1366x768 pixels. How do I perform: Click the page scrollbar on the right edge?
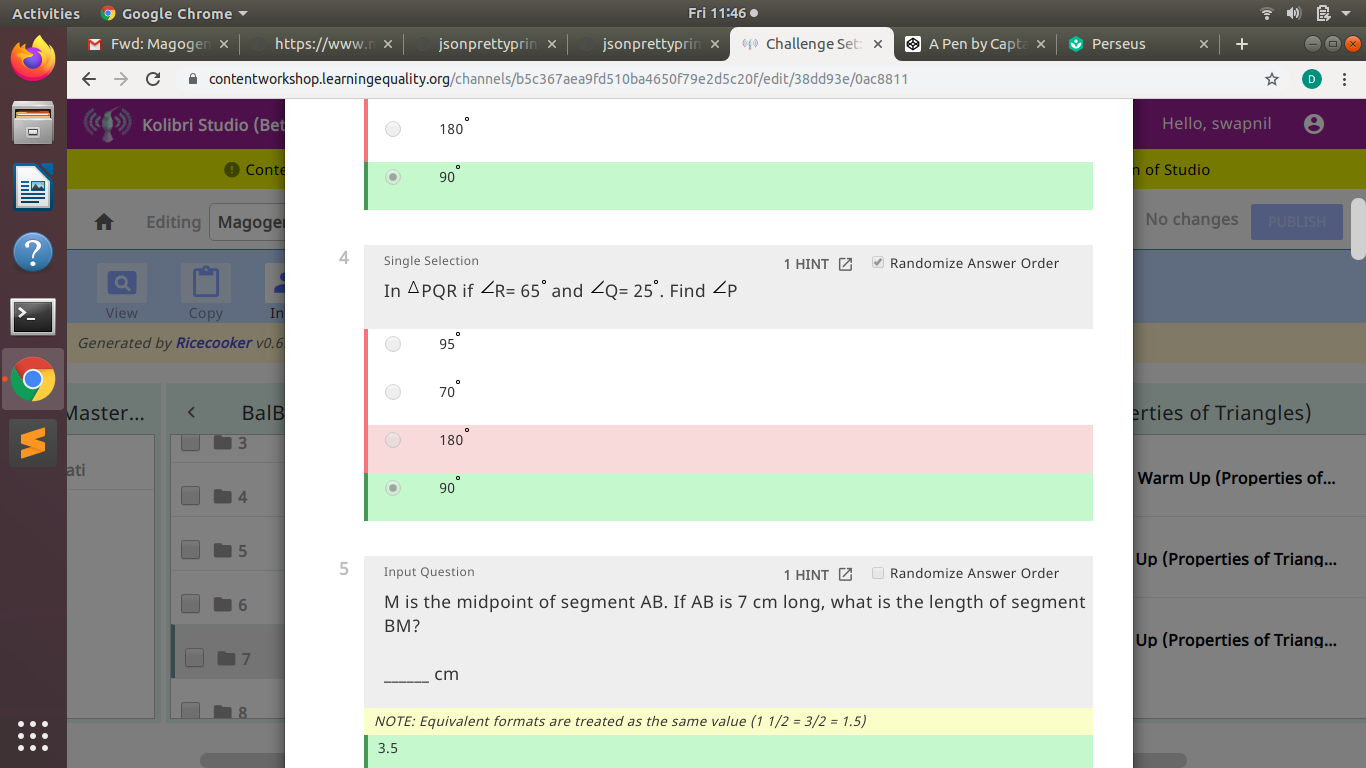tap(1356, 230)
